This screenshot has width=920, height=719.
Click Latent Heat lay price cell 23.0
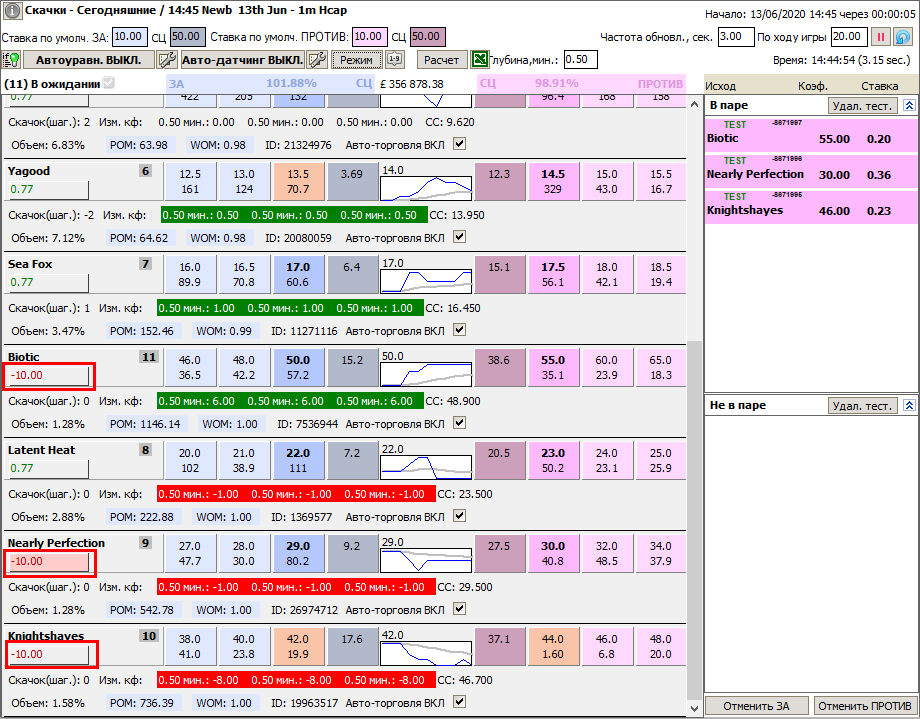[553, 460]
